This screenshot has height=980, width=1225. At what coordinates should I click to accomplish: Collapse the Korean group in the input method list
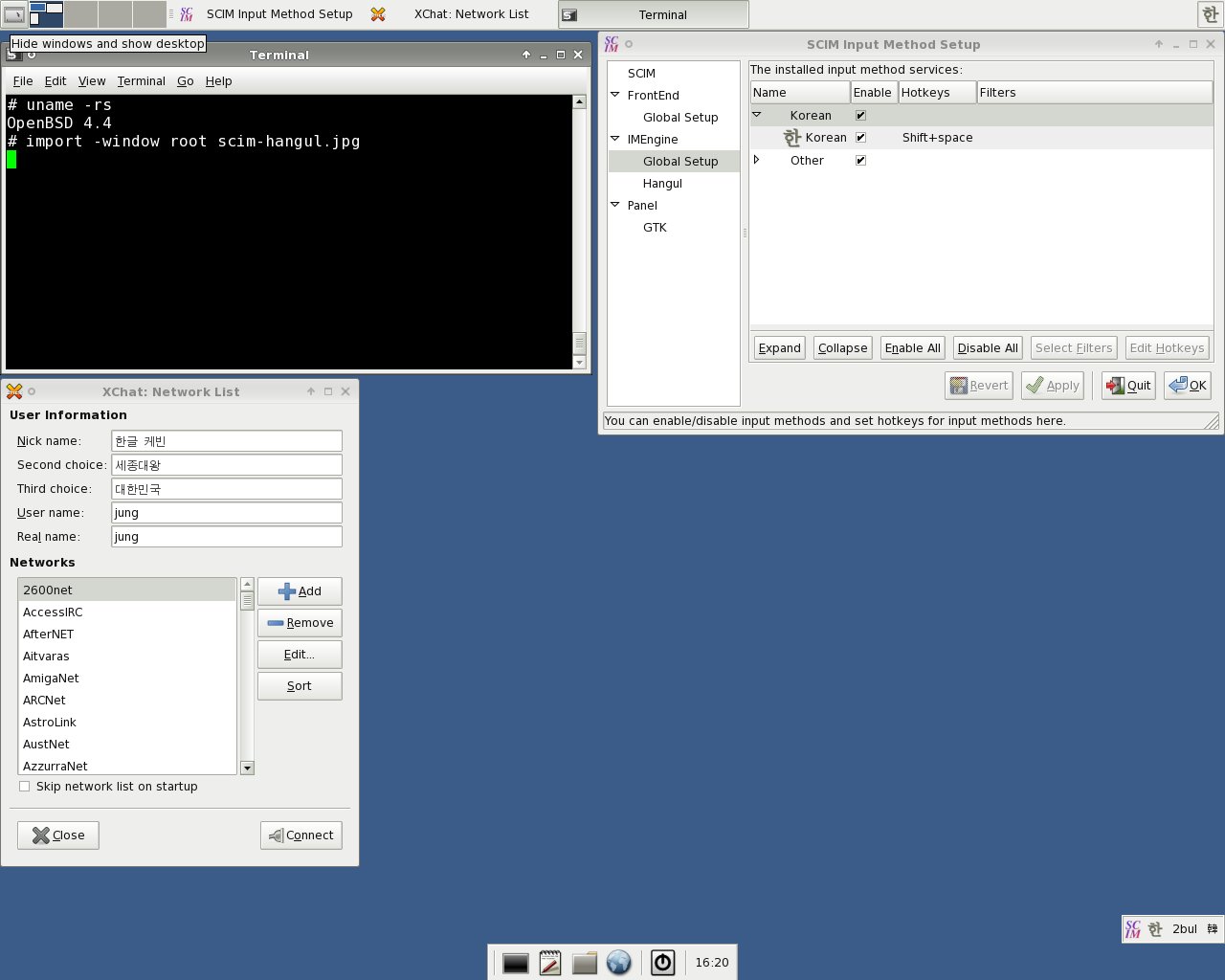point(756,115)
